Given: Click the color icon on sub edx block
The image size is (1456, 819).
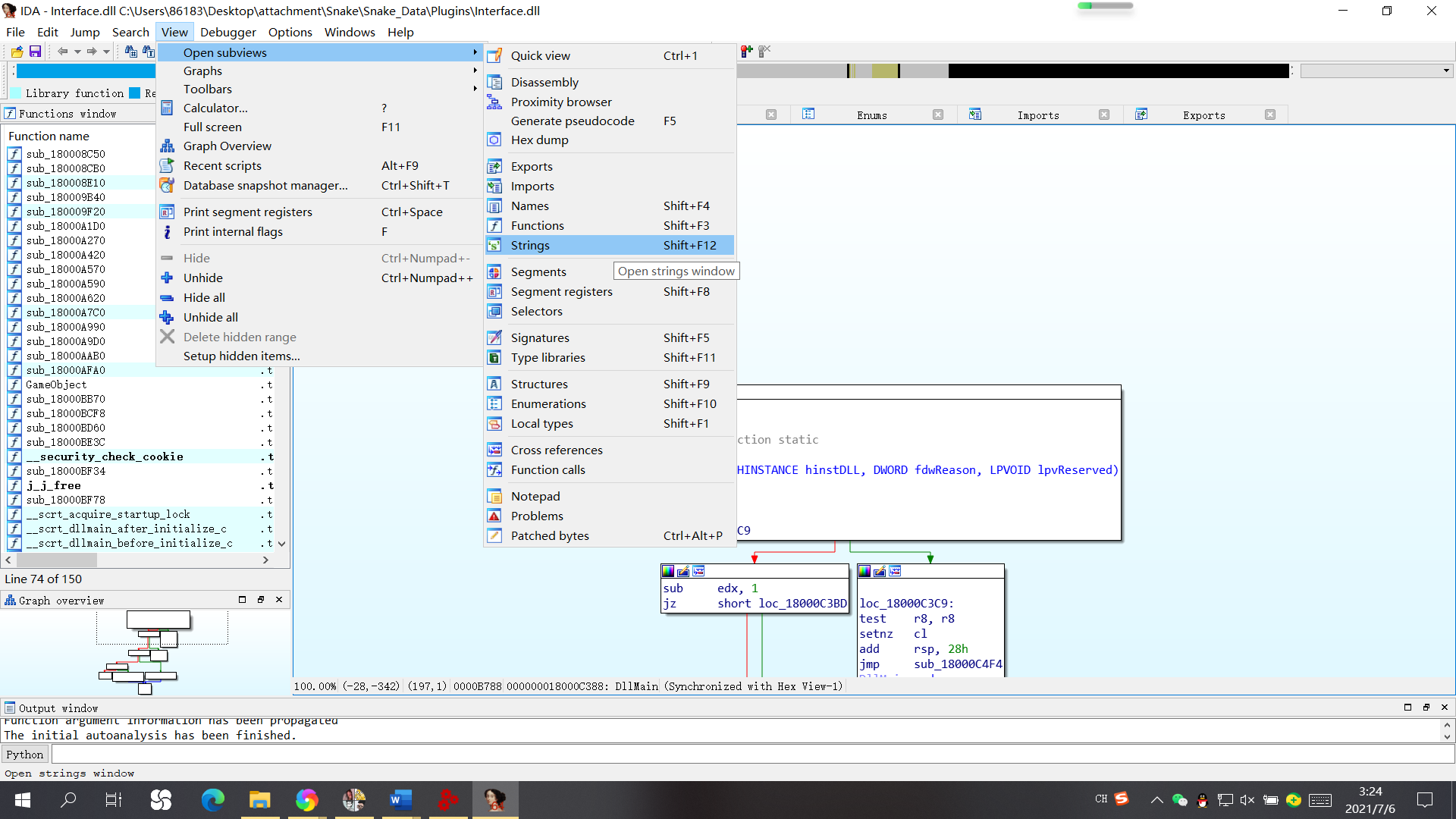Looking at the screenshot, I should [x=668, y=571].
